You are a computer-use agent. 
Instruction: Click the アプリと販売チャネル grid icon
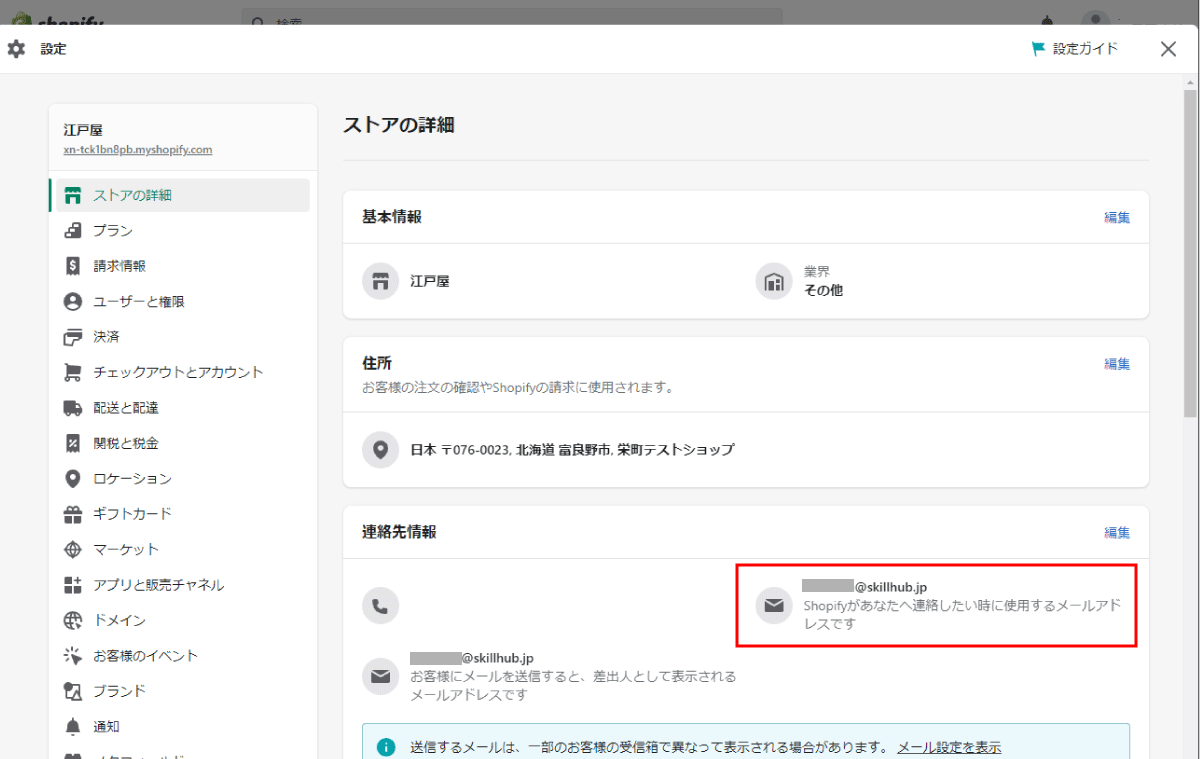[x=73, y=585]
